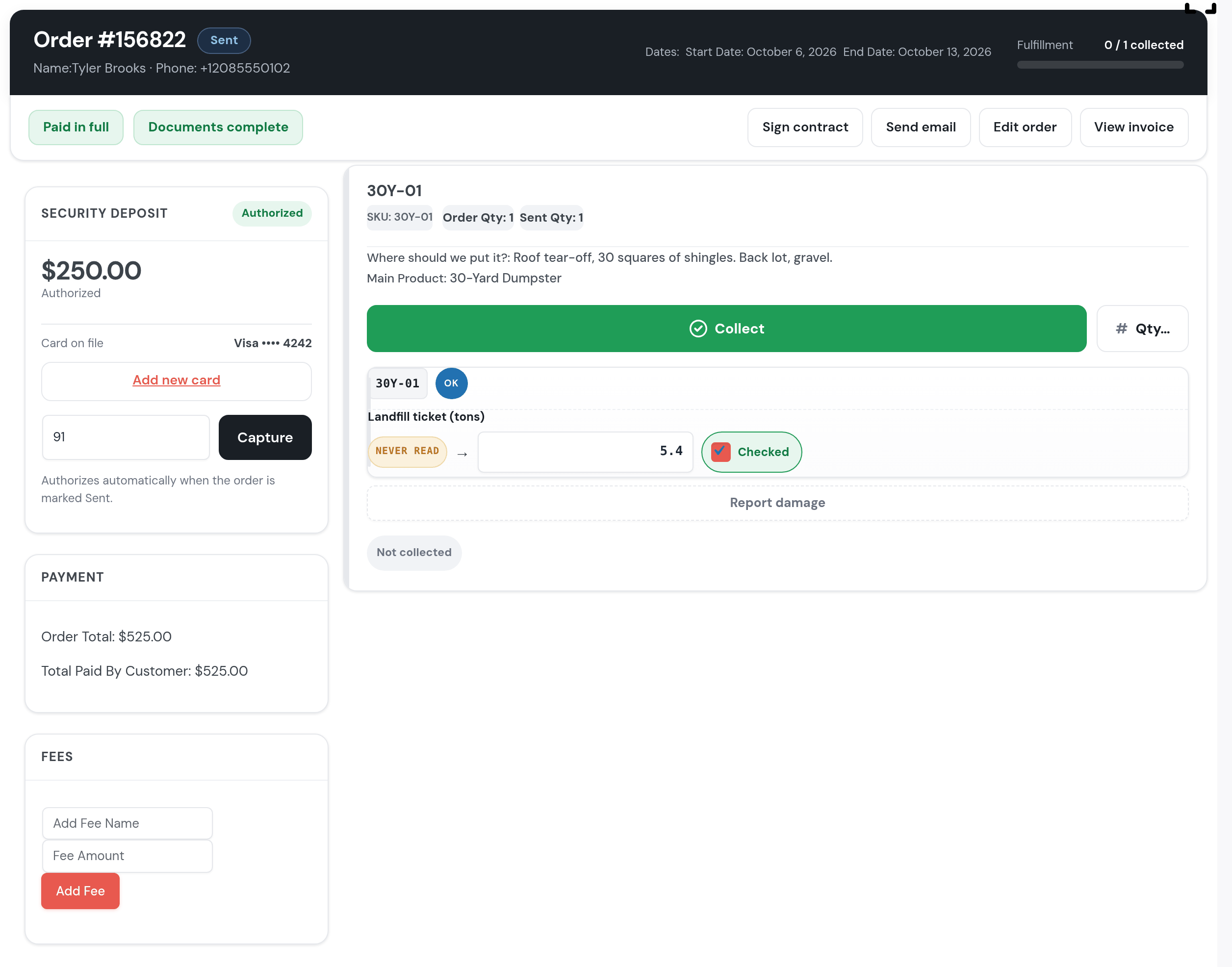Click the Visa •••• 4242 card text
1232x967 pixels.
tap(272, 343)
